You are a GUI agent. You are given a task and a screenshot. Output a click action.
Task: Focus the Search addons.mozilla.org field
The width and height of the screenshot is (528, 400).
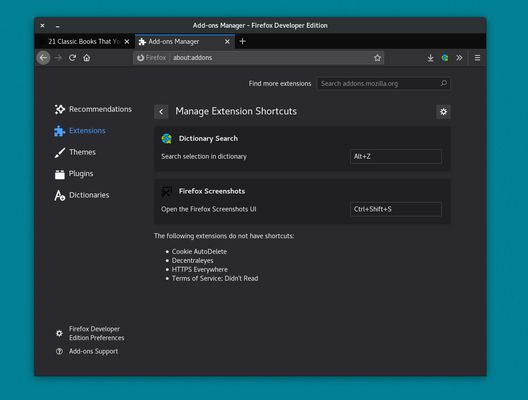383,84
